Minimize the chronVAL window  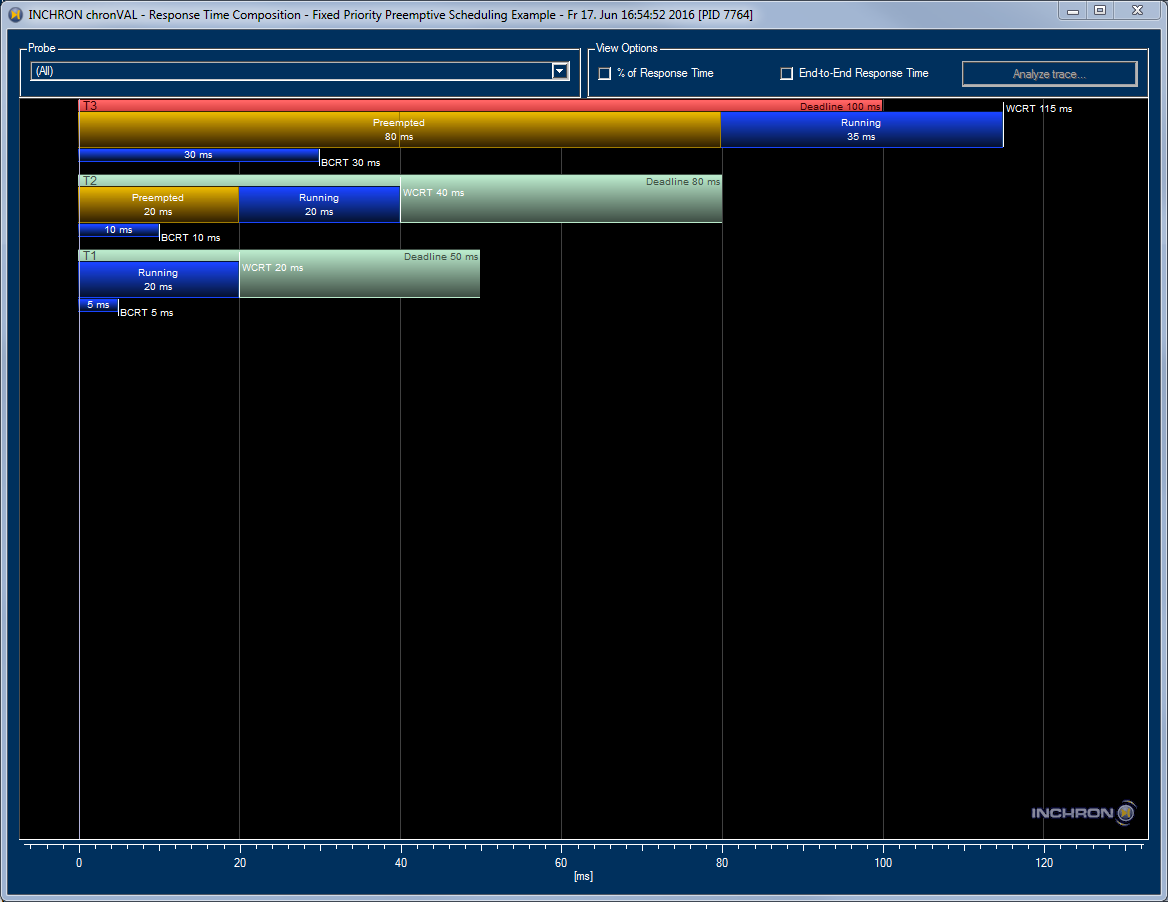click(x=1073, y=10)
